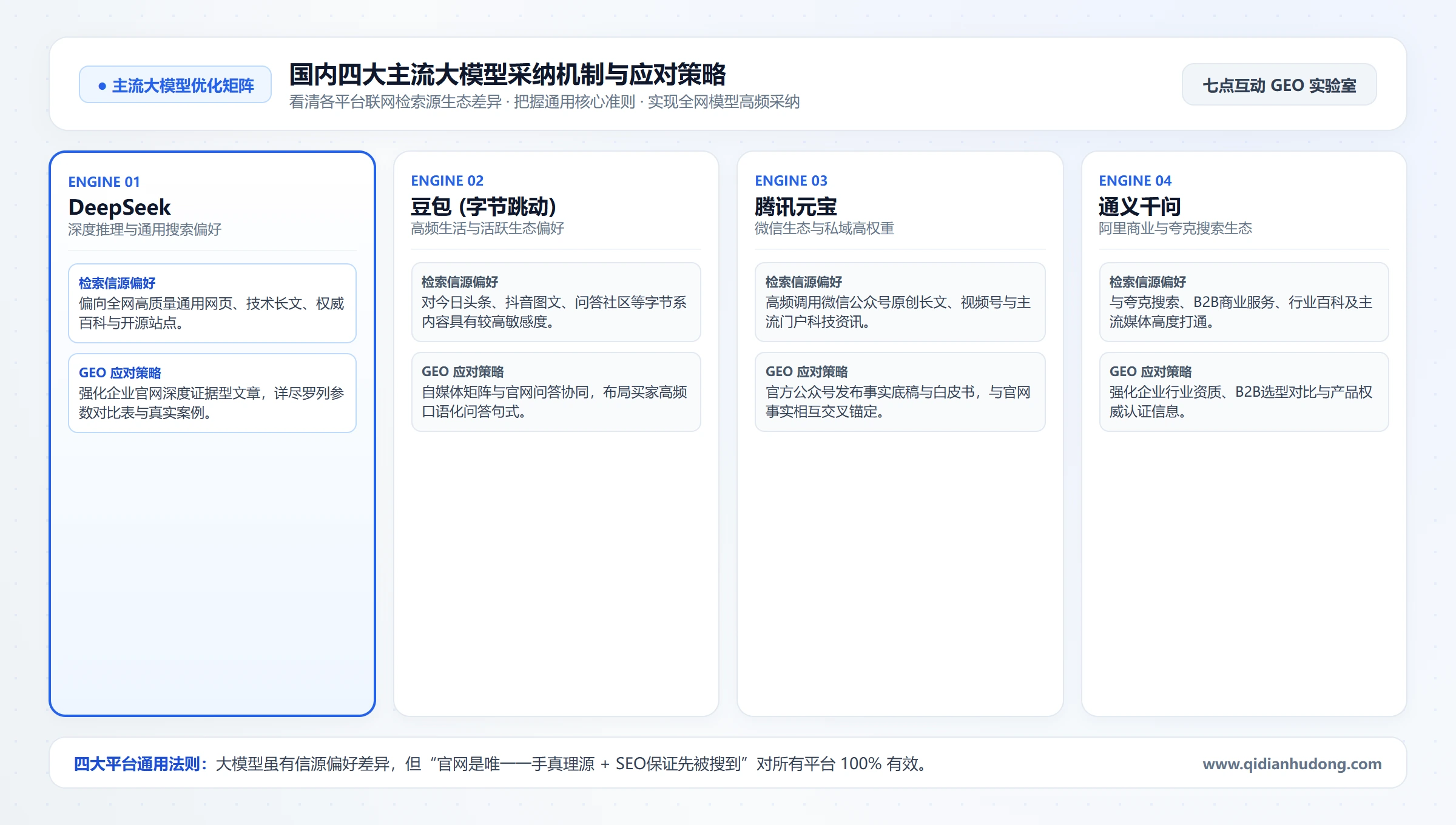The width and height of the screenshot is (1456, 825).
Task: Click text starting 强化企业行业资质
Action: (1241, 402)
